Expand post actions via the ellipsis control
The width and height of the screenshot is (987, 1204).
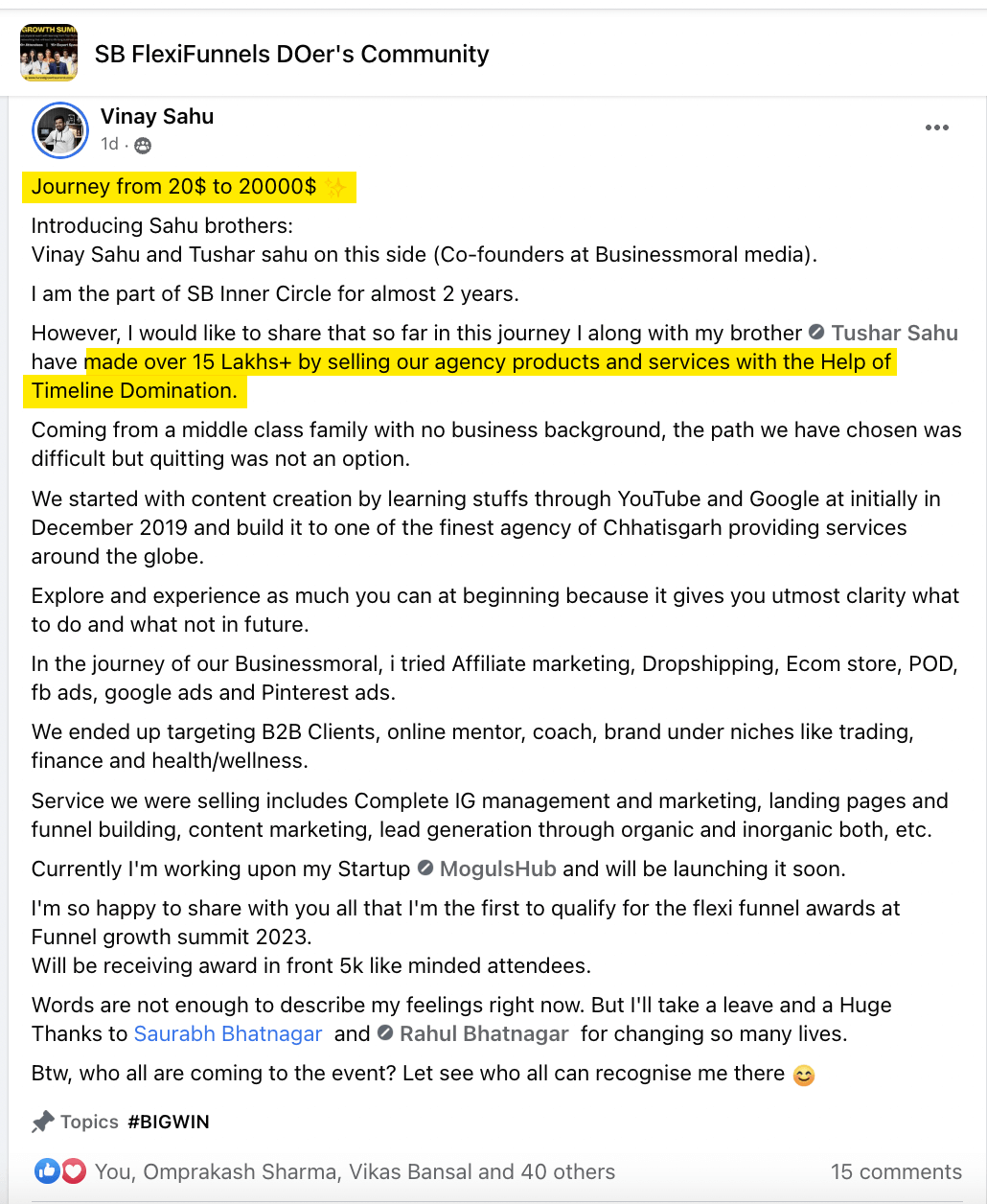click(x=937, y=127)
